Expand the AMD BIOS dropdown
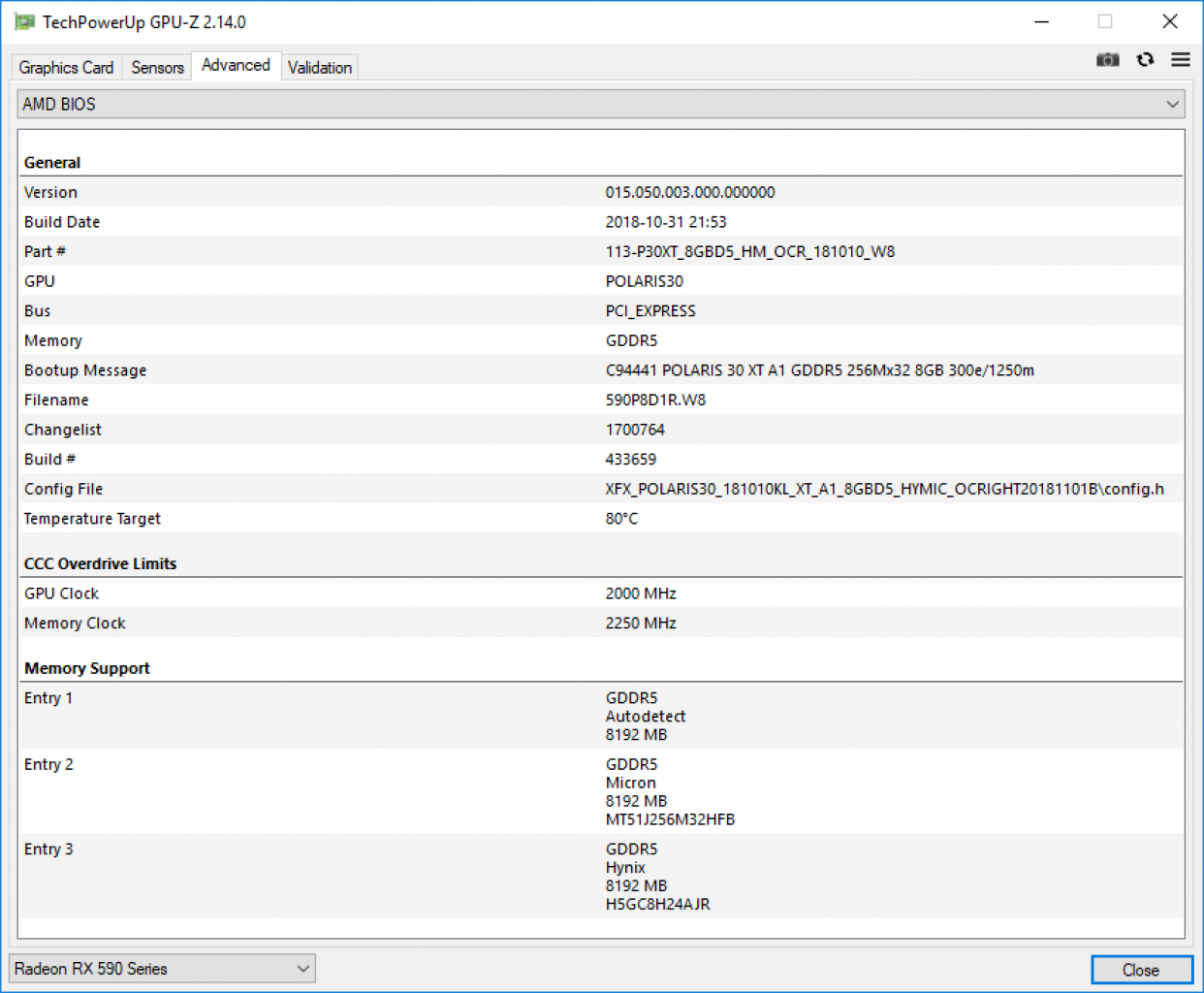 coord(601,104)
